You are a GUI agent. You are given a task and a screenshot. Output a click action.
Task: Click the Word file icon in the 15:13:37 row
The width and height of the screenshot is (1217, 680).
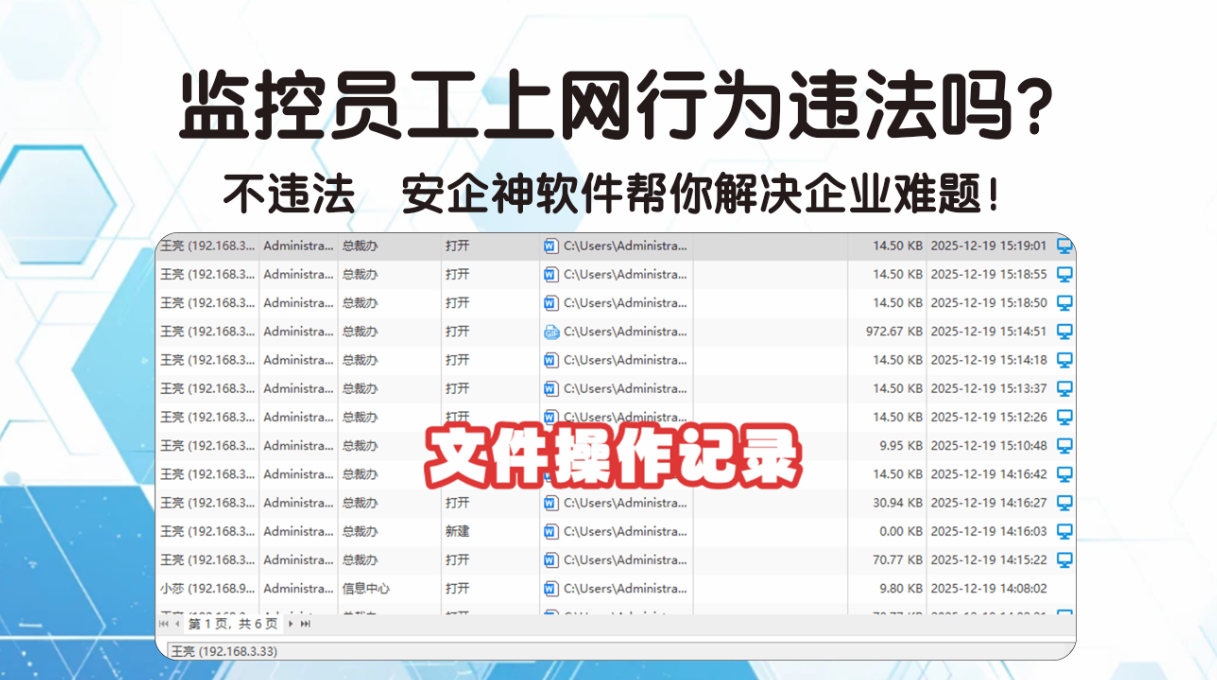coord(550,388)
